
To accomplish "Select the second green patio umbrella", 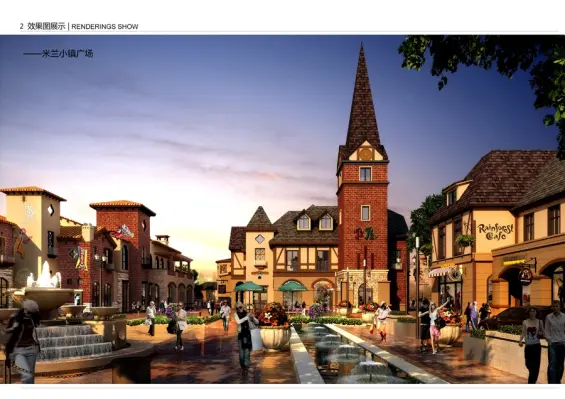I will pos(293,287).
